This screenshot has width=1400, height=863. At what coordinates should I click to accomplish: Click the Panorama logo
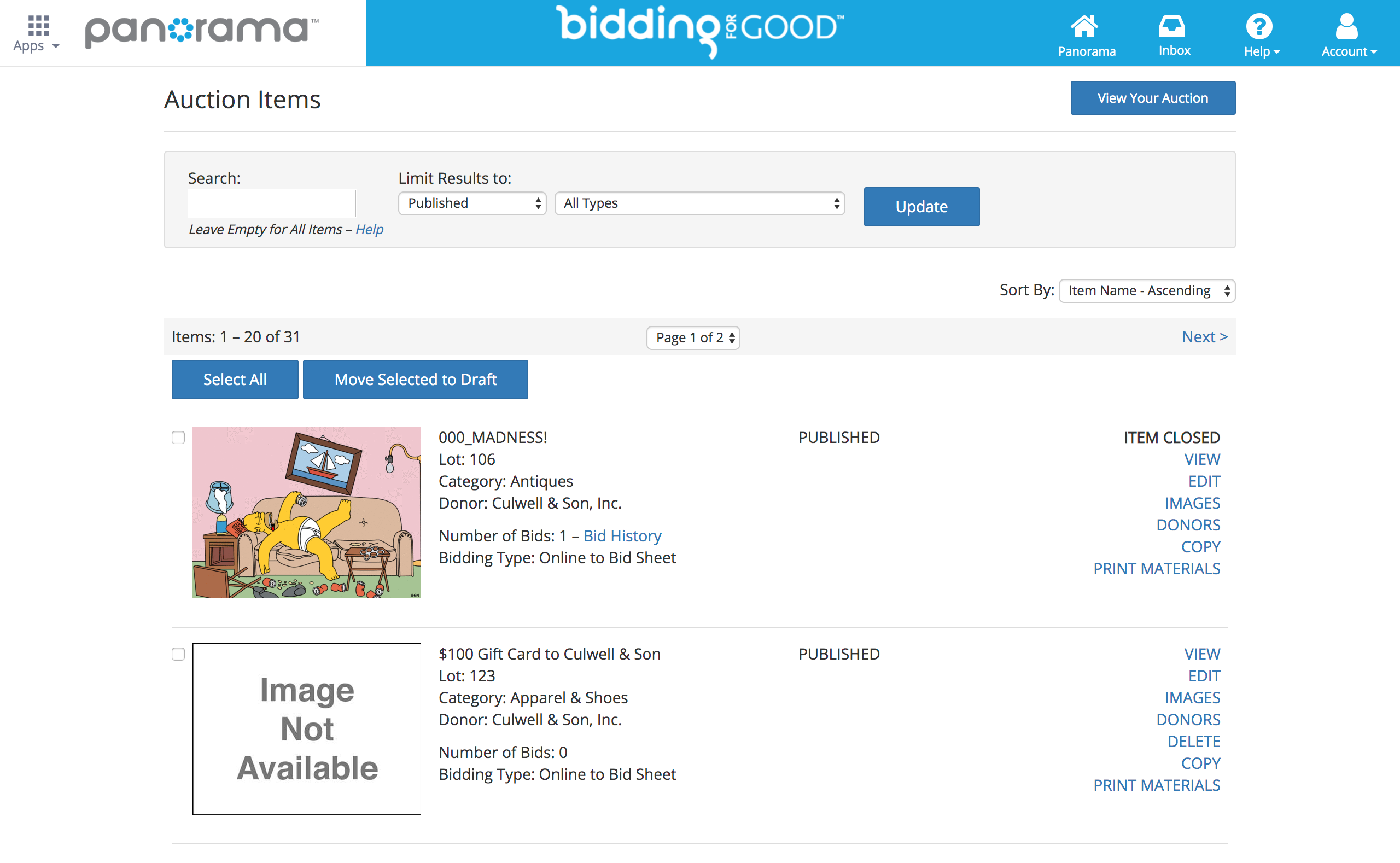[201, 32]
